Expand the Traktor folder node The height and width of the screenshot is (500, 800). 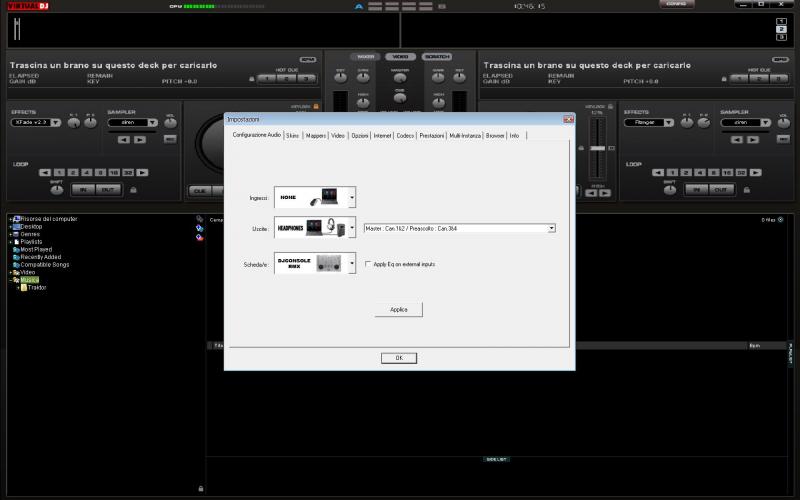pyautogui.click(x=18, y=288)
